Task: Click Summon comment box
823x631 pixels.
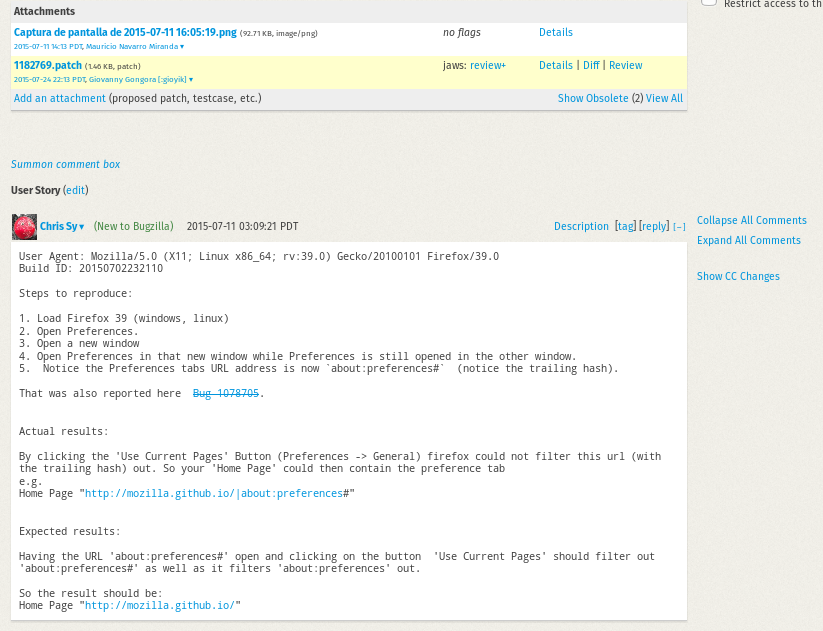Action: point(66,164)
